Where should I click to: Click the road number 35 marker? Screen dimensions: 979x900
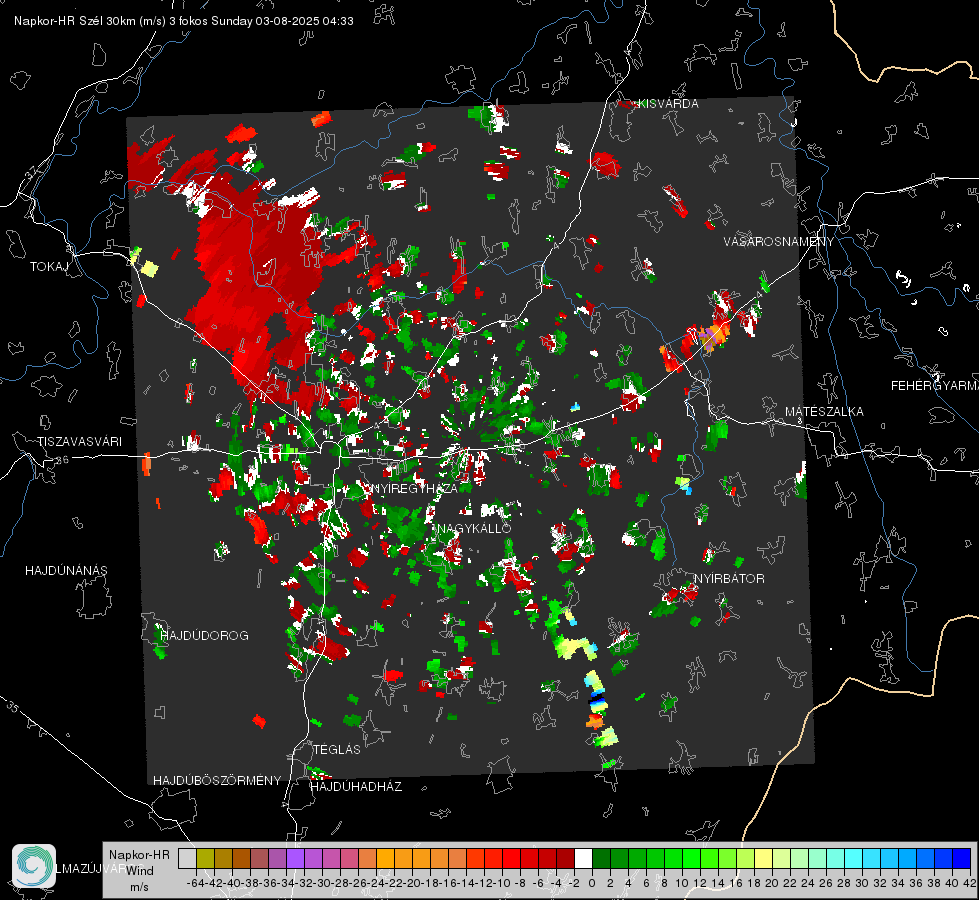(14, 708)
